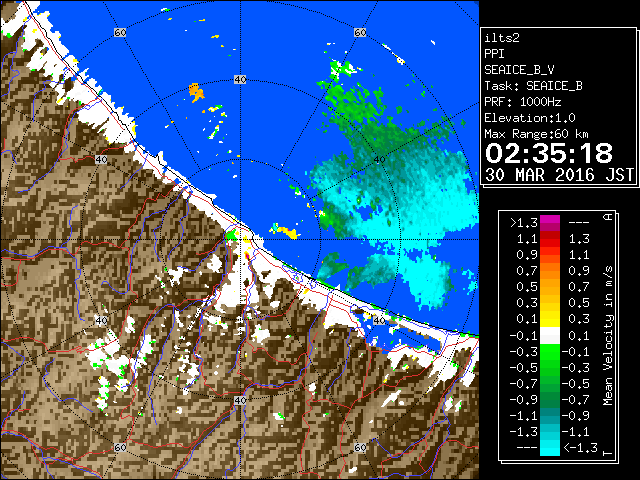Click the '60' ring label northwest over the sea
This screenshot has height=480, width=640.
120,32
